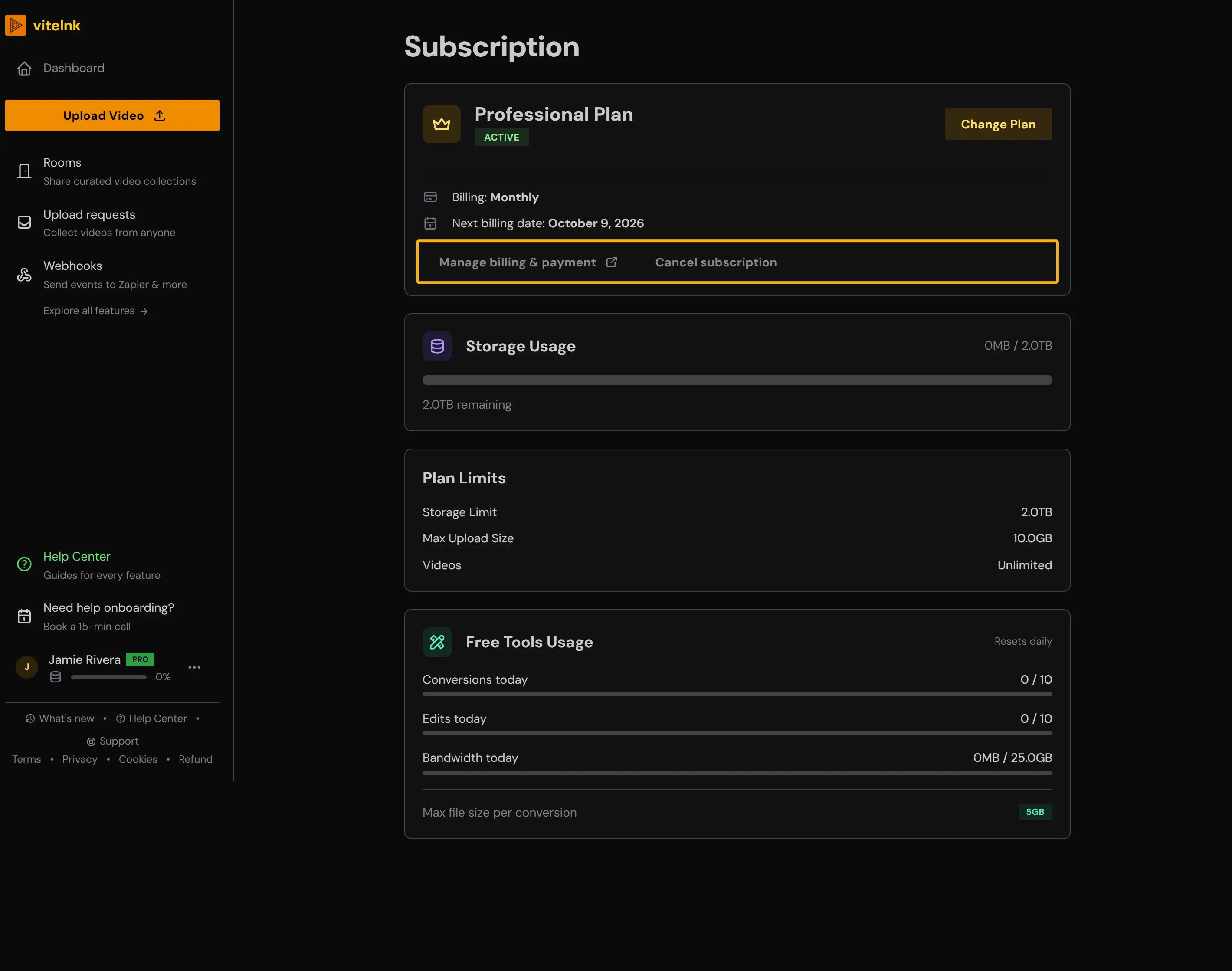
Task: Open Webhooks in the sidebar
Action: [x=112, y=275]
